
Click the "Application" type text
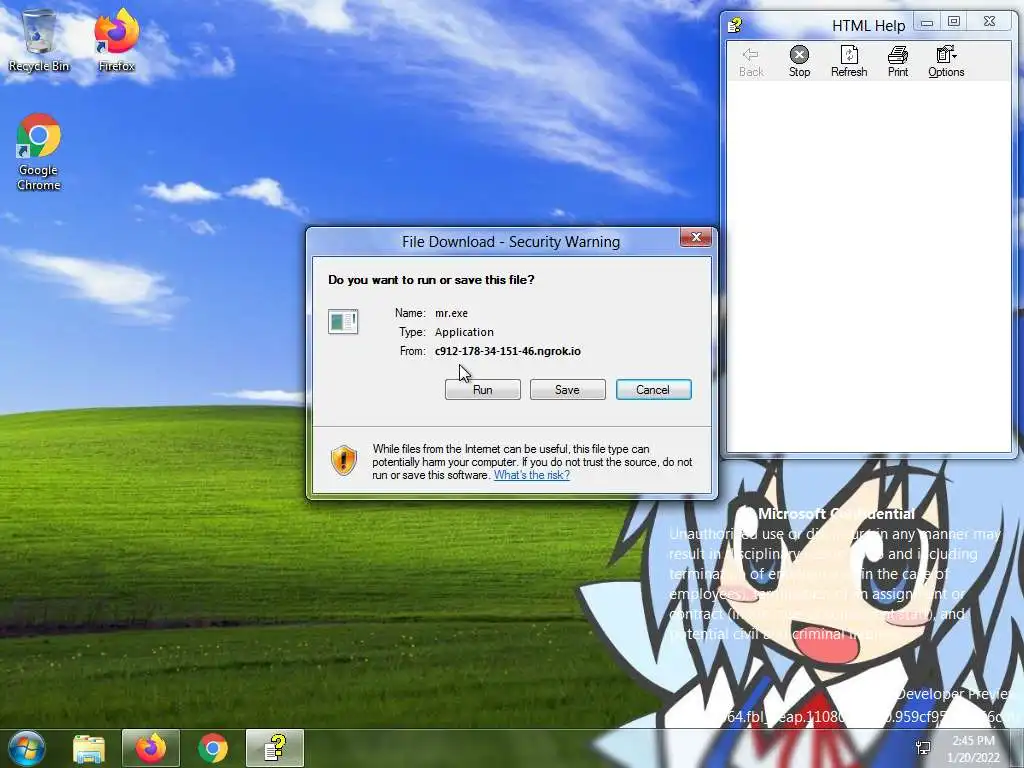(x=464, y=332)
